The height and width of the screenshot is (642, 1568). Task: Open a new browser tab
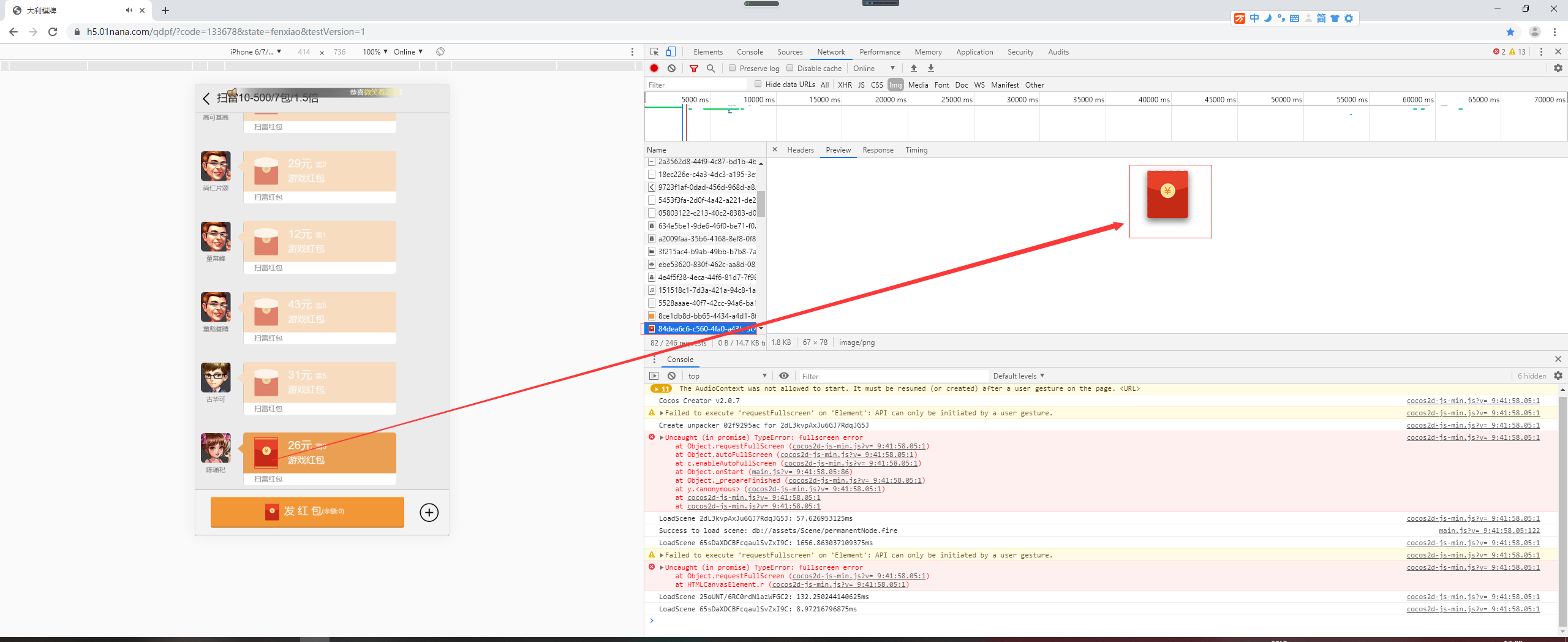[x=165, y=10]
